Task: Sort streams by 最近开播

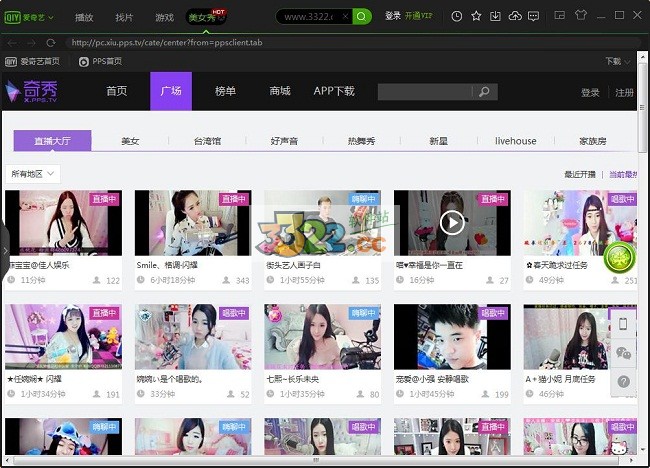Action: tap(579, 174)
